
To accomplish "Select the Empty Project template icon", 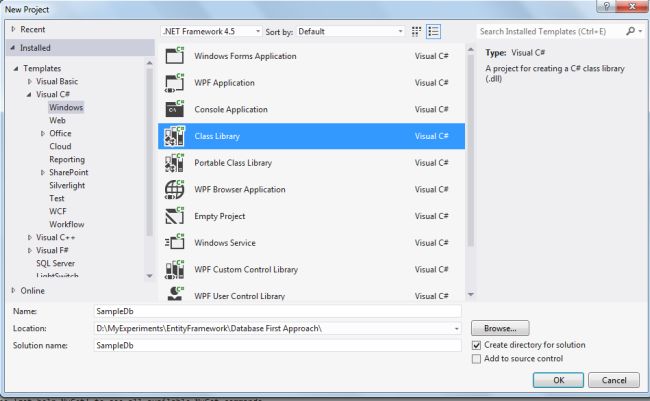I will point(175,216).
